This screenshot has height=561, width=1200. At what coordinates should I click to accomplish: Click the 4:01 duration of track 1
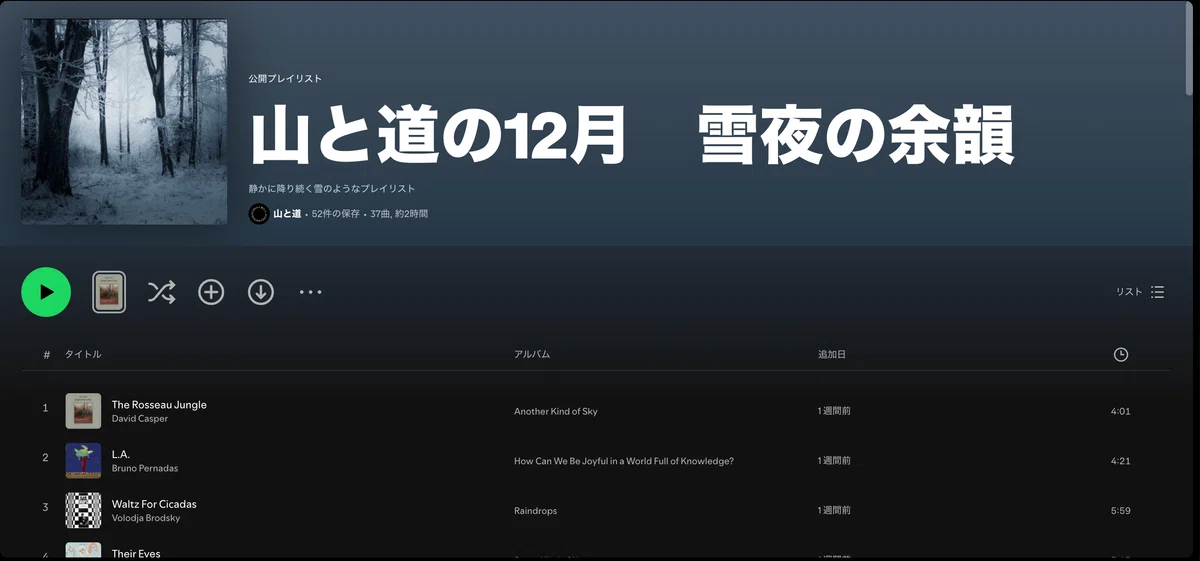[x=1121, y=411]
